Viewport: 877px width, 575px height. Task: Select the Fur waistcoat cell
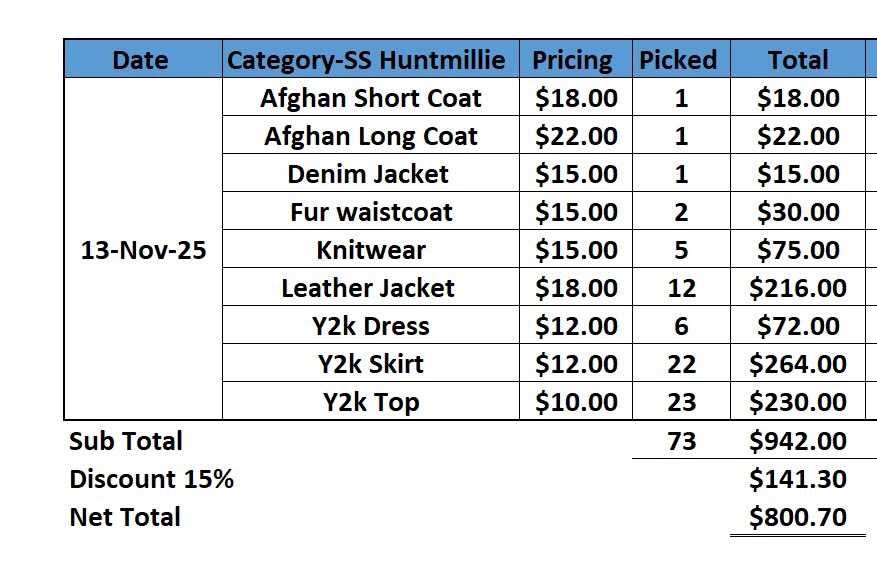coord(370,212)
